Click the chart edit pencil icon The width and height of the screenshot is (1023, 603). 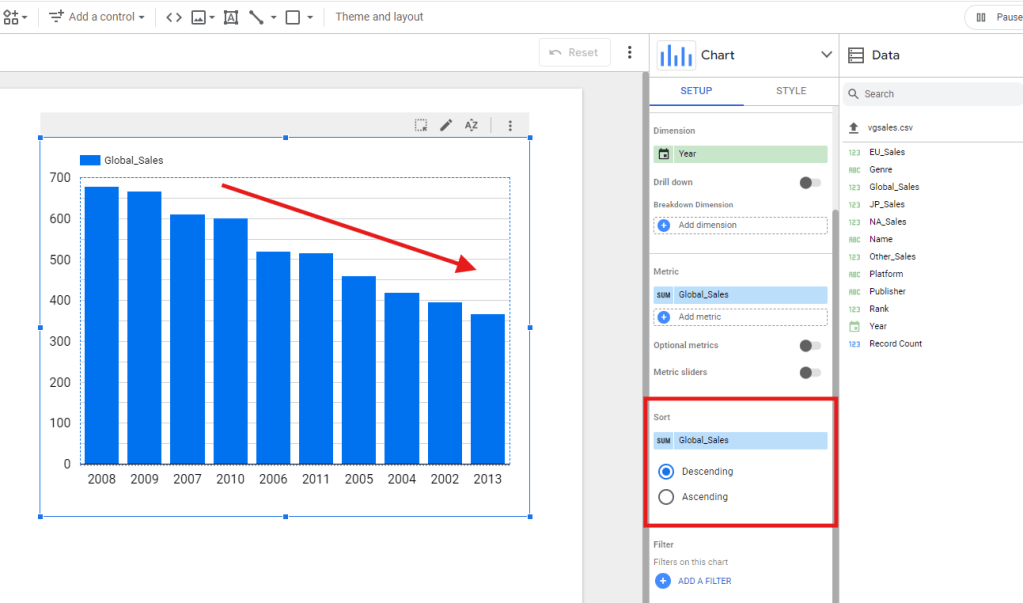(446, 125)
